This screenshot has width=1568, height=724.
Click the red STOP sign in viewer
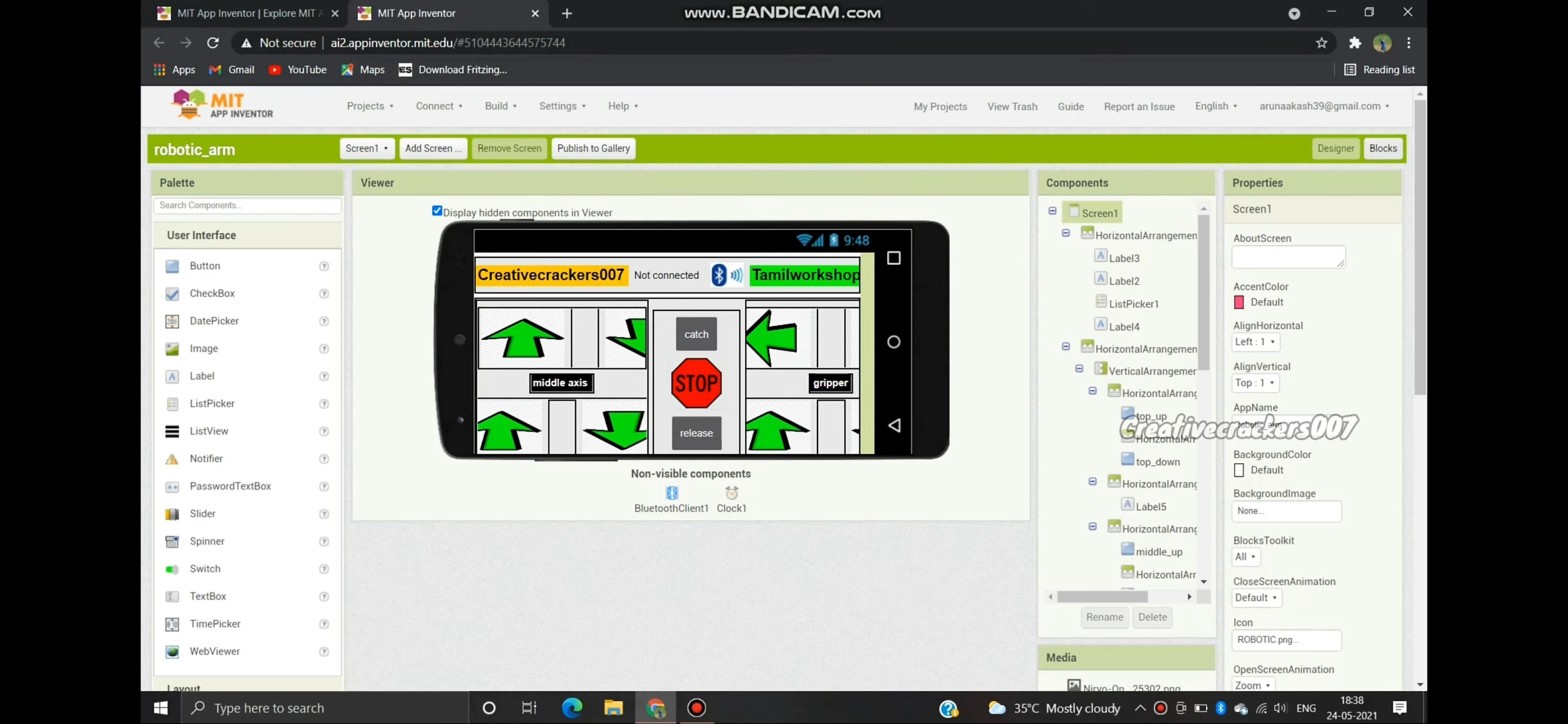click(696, 383)
